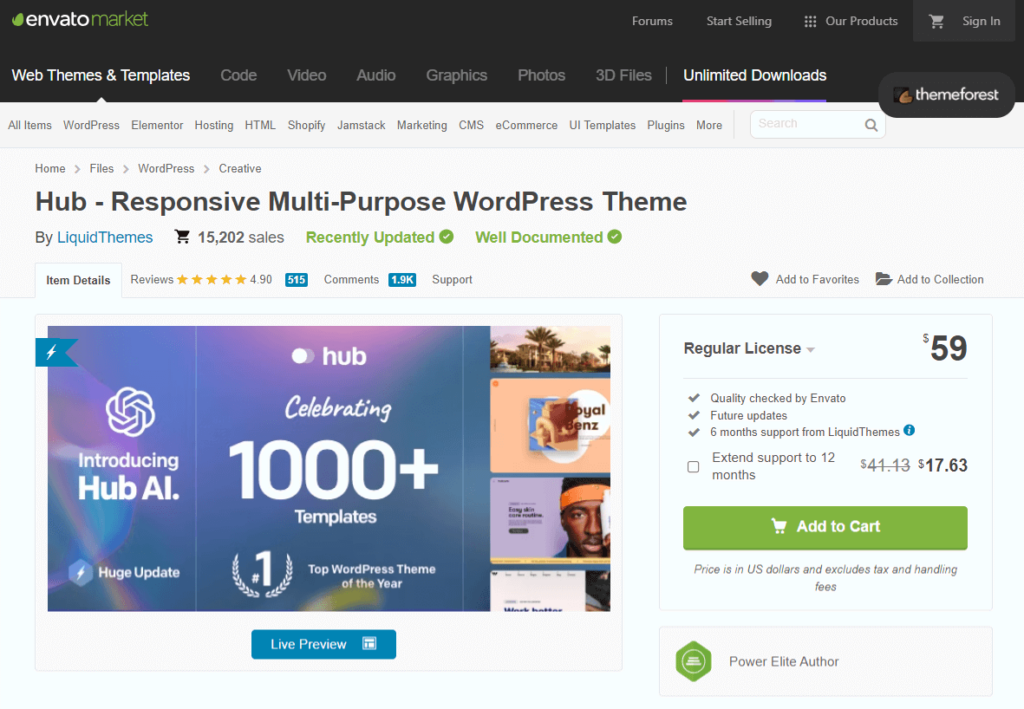Click the Our Products grid icon
1024x709 pixels.
pos(810,22)
